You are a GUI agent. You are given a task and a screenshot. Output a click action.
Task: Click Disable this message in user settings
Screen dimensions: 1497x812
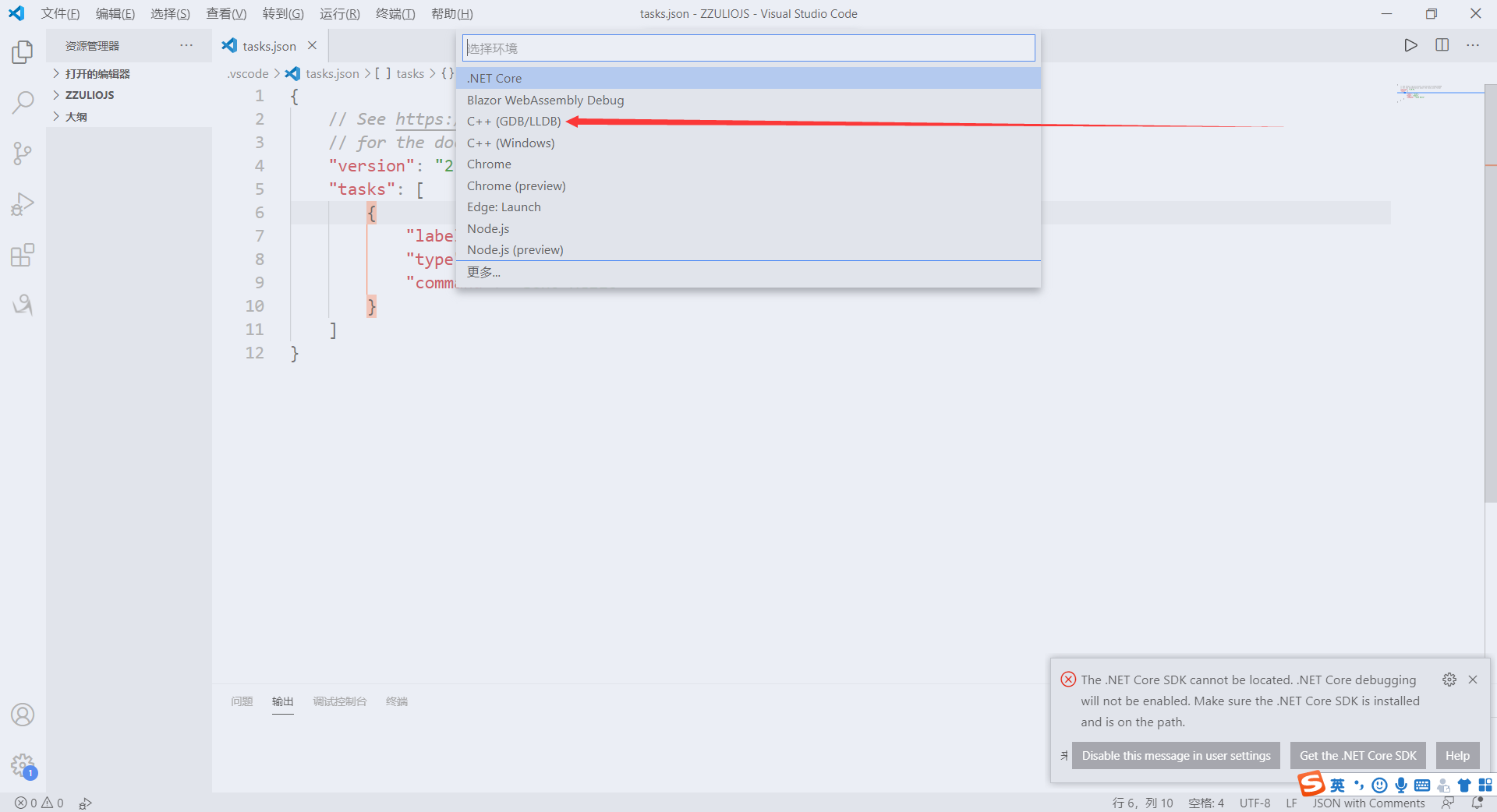coord(1176,756)
